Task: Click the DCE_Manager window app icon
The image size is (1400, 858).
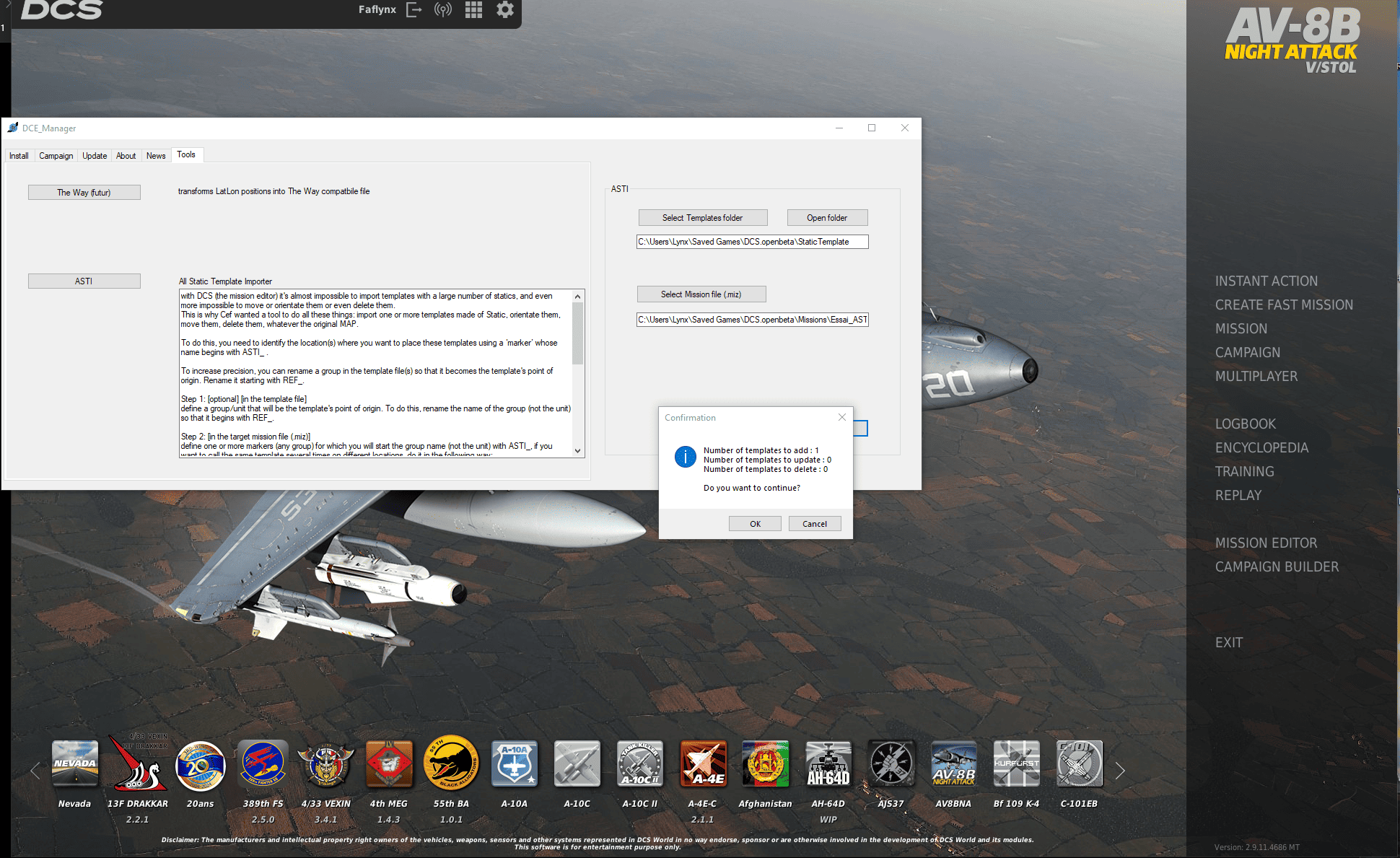Action: coord(12,128)
